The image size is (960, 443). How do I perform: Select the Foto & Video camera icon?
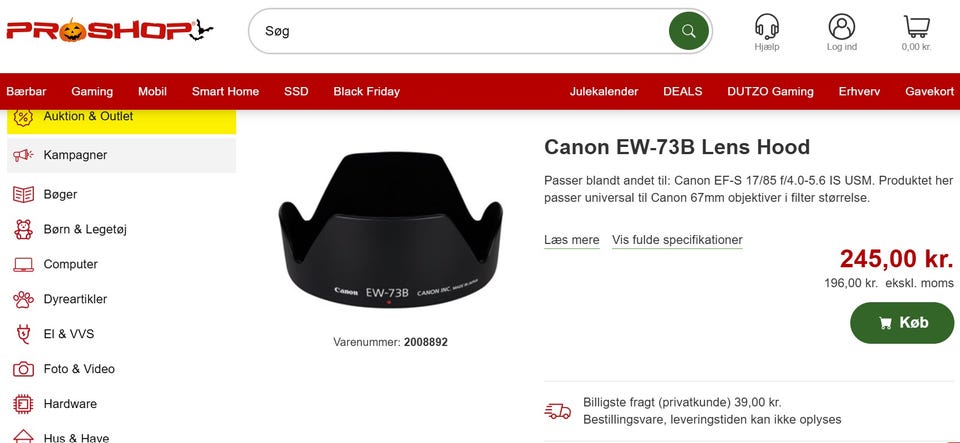click(23, 369)
